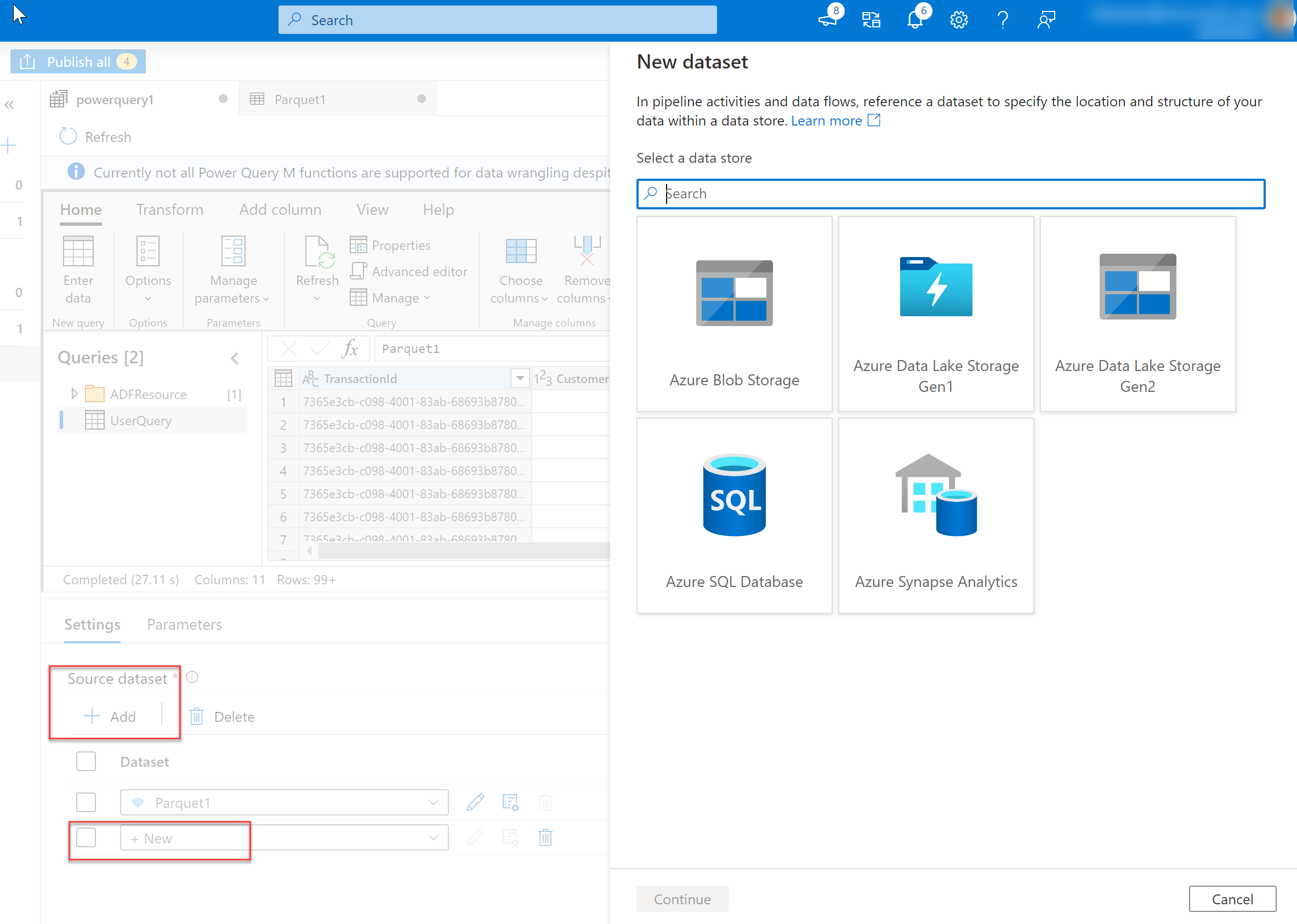The width and height of the screenshot is (1297, 924).
Task: Choose Azure Synapse Analytics as data store
Action: pyautogui.click(x=935, y=515)
